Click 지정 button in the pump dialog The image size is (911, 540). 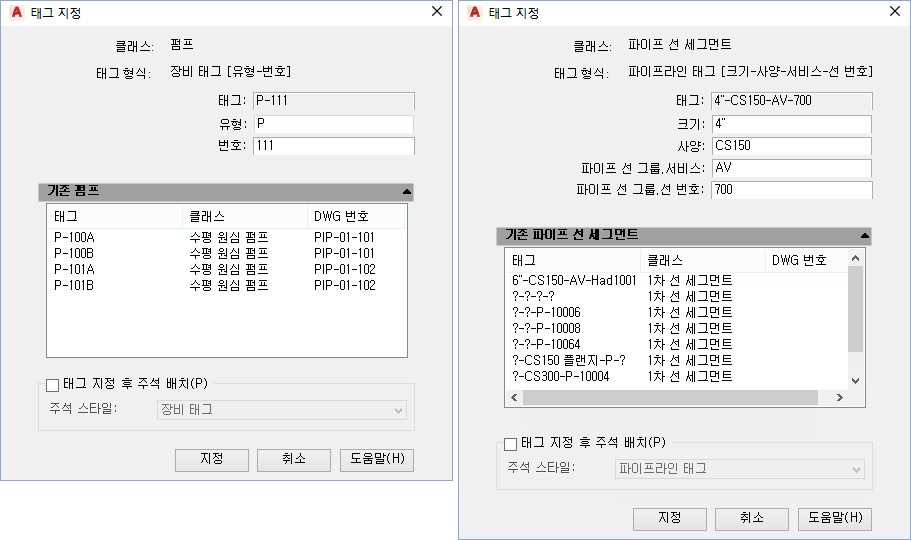point(211,459)
